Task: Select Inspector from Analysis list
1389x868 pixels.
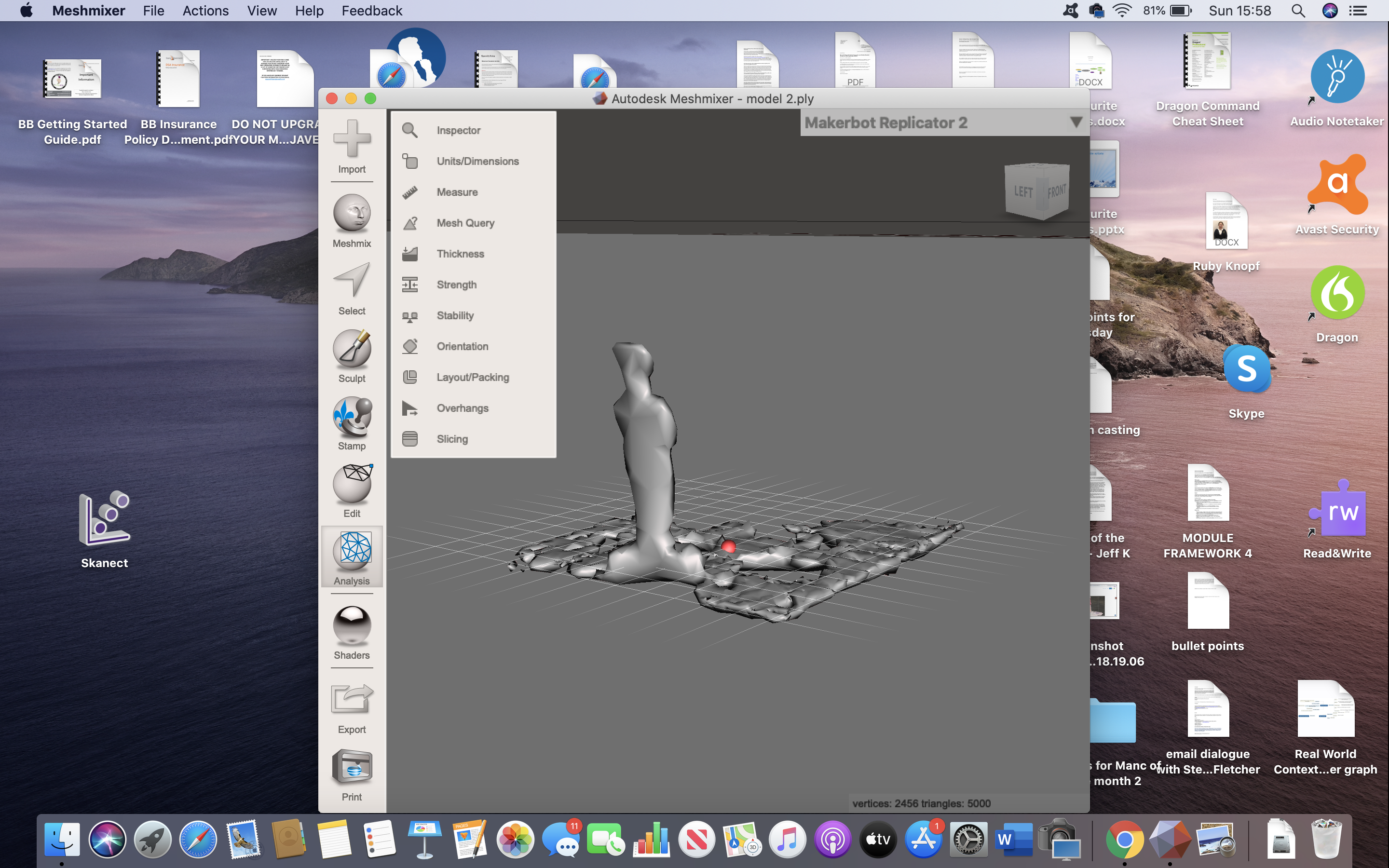Action: [458, 130]
